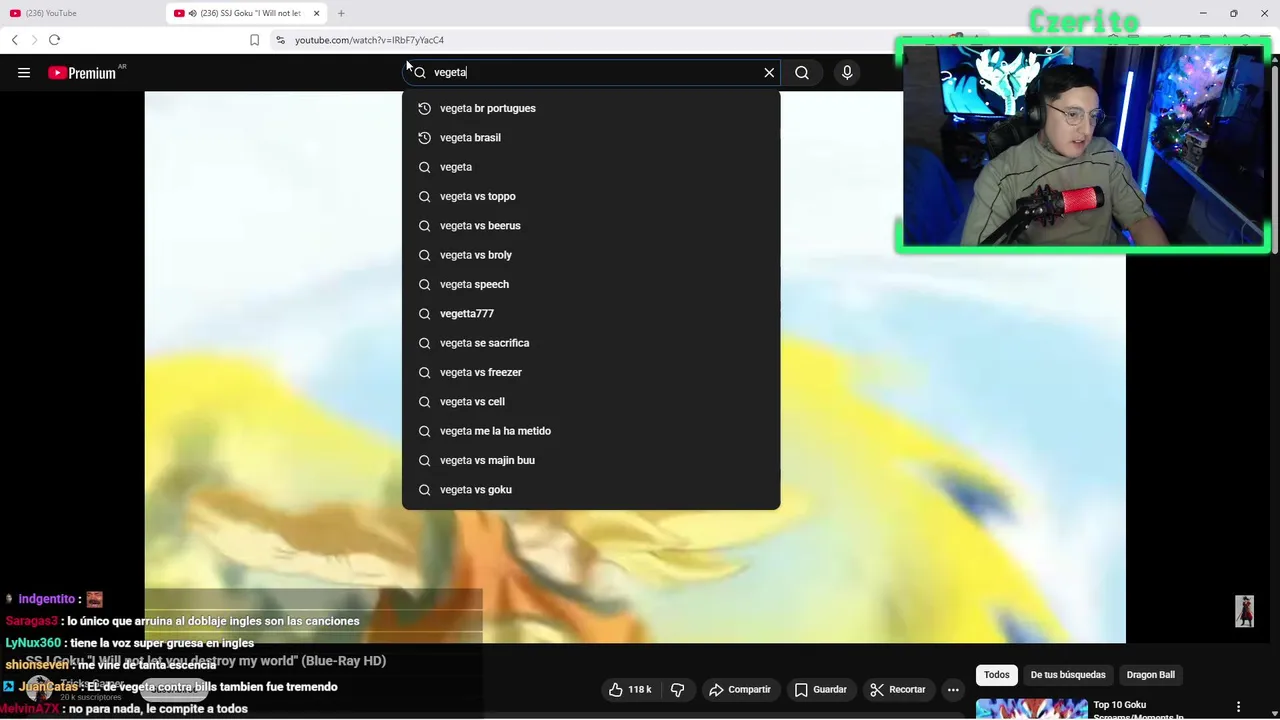Reload the page with refresh icon

(54, 40)
